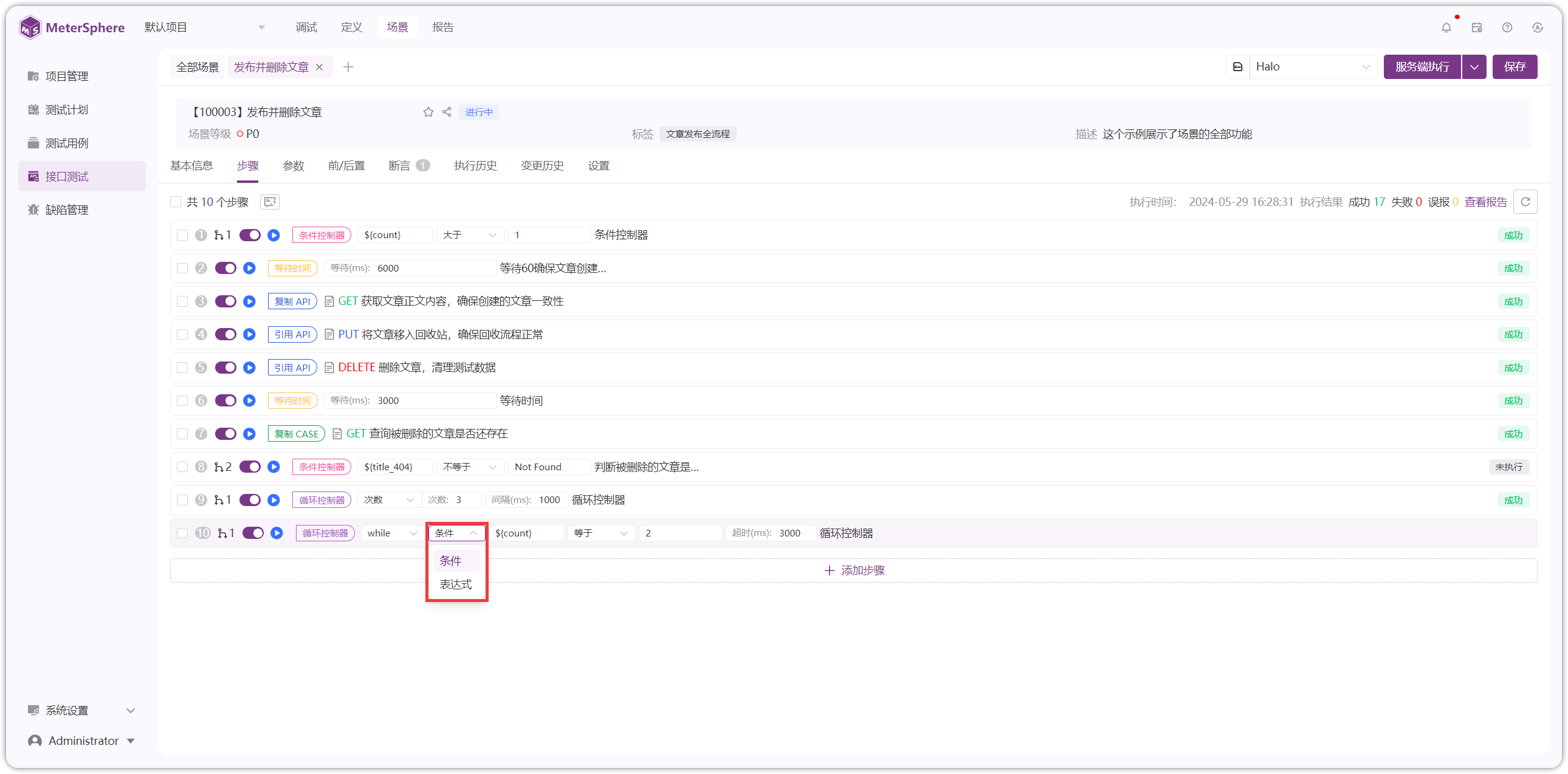Open the notifications bell
This screenshot has width=1568, height=774.
point(1446,27)
